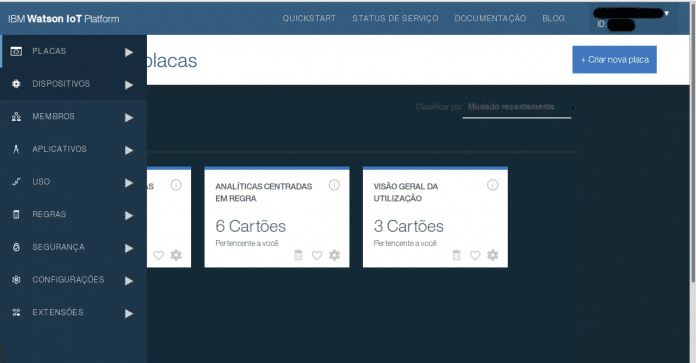Favorite the Visão Geral da Utilização board

475,255
